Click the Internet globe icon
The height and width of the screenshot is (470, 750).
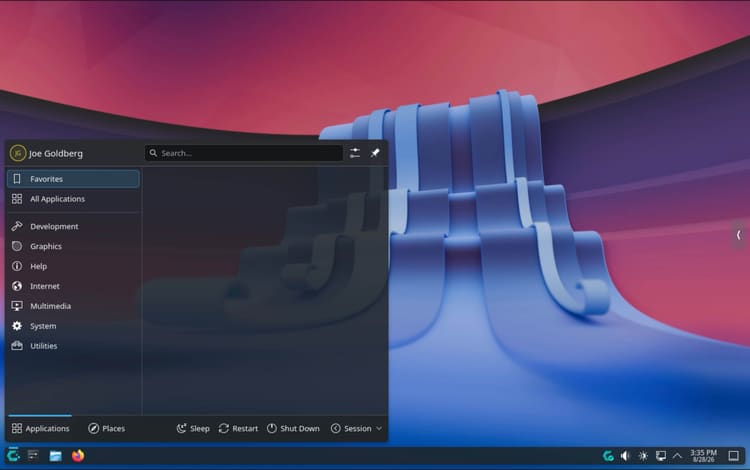(17, 286)
